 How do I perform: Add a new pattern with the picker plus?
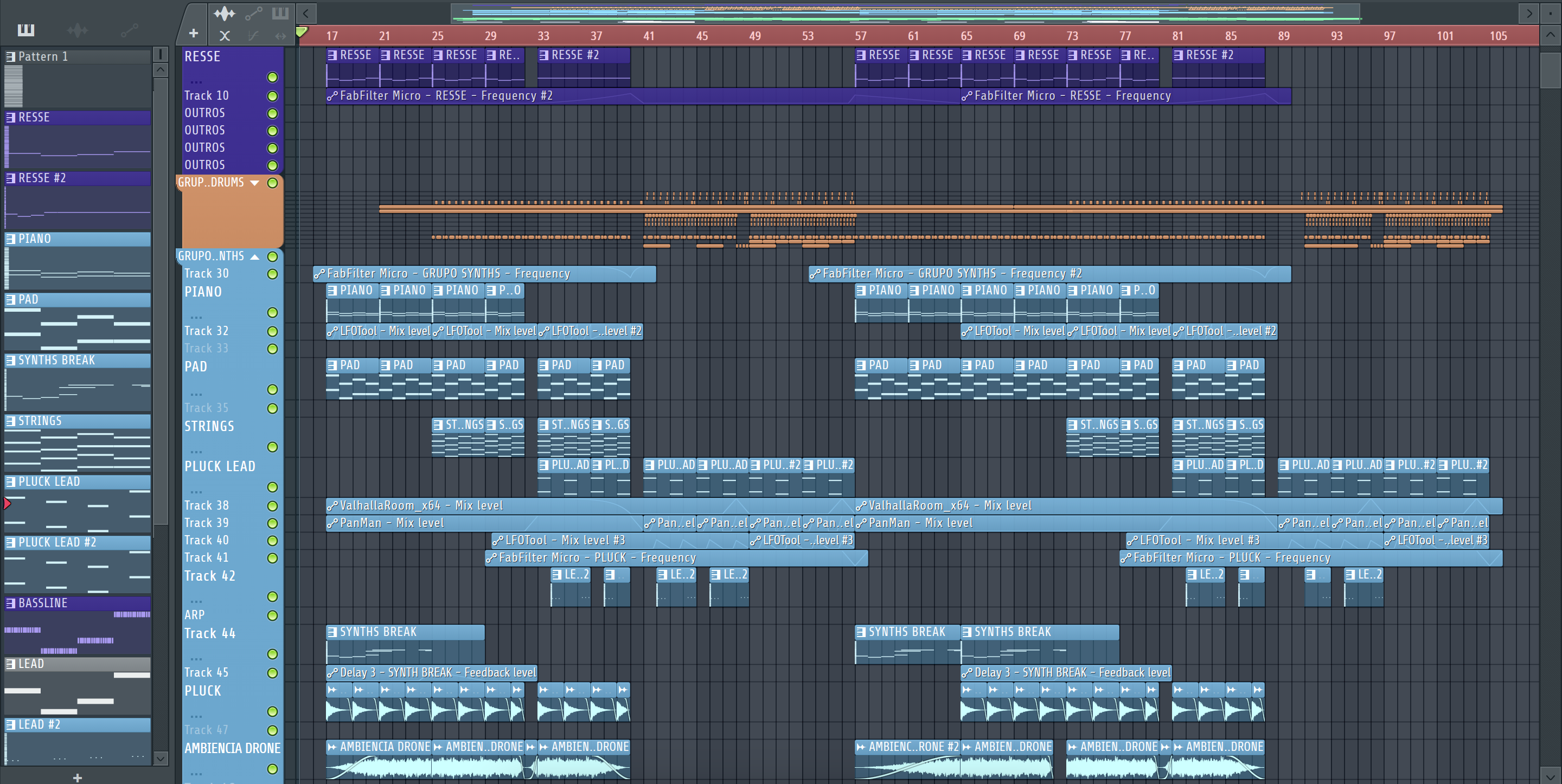[x=77, y=777]
